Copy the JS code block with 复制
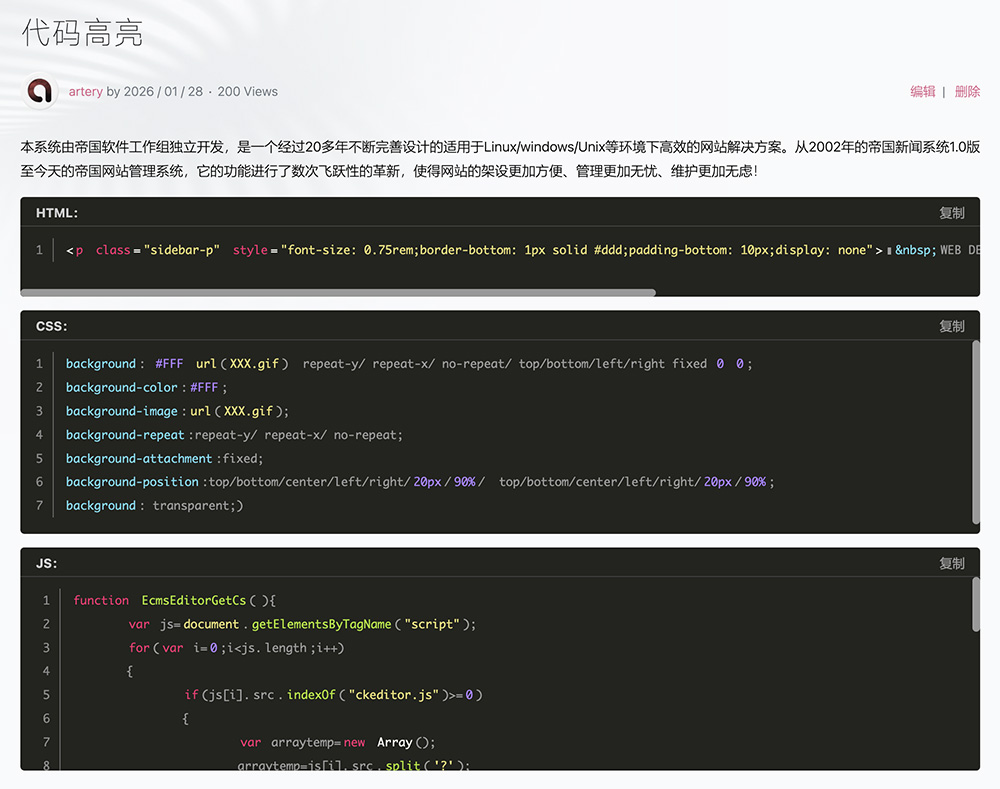The width and height of the screenshot is (1000, 789). (951, 564)
